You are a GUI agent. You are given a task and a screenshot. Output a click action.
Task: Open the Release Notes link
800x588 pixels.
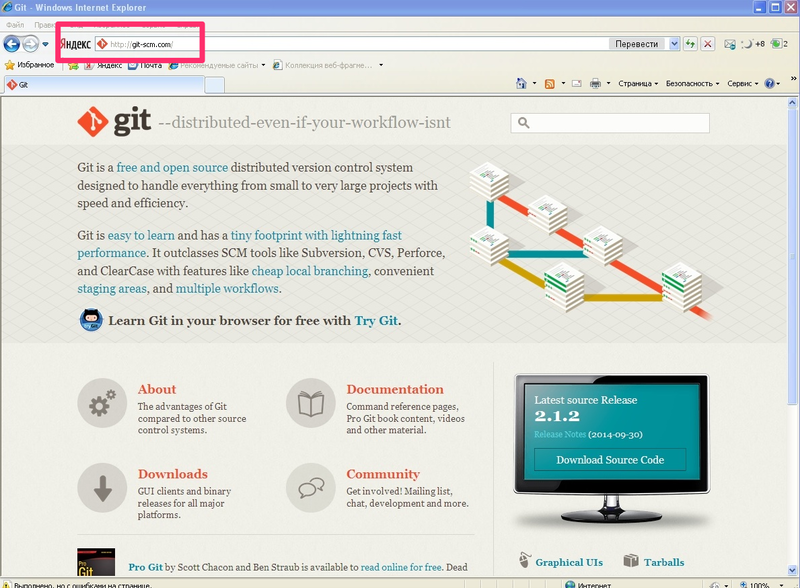coord(560,434)
